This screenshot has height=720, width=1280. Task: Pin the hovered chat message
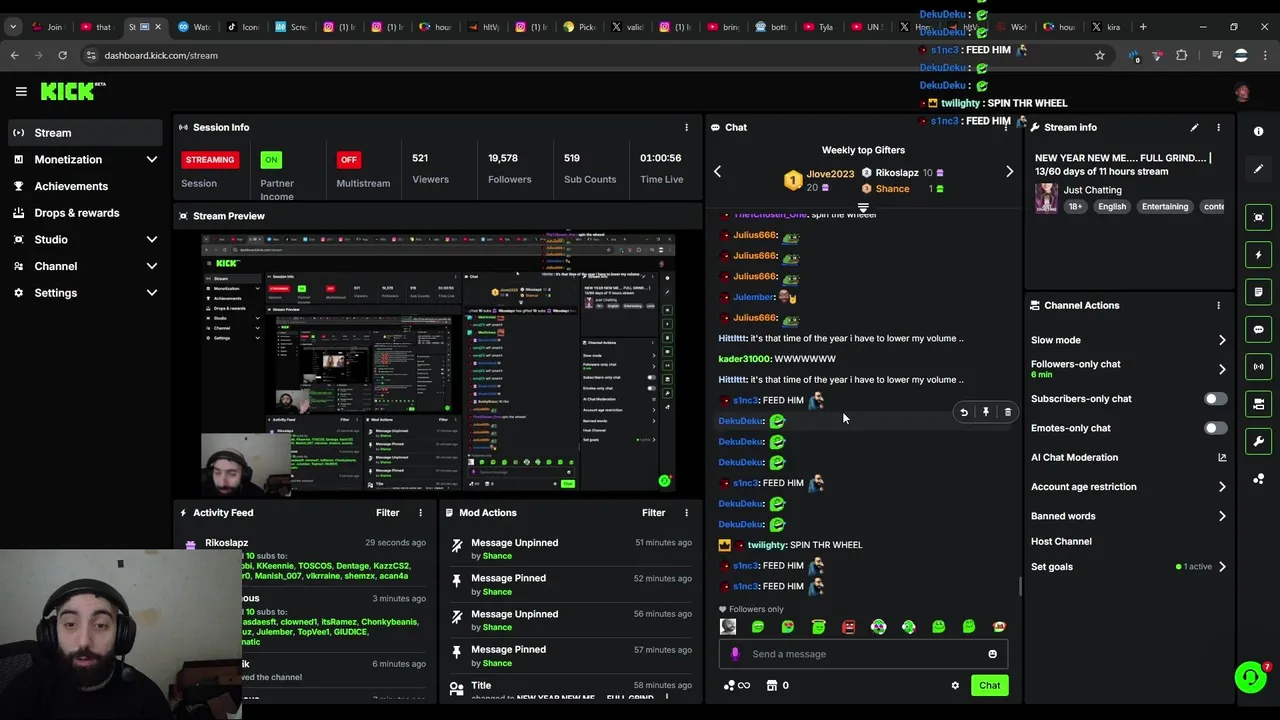click(x=986, y=412)
